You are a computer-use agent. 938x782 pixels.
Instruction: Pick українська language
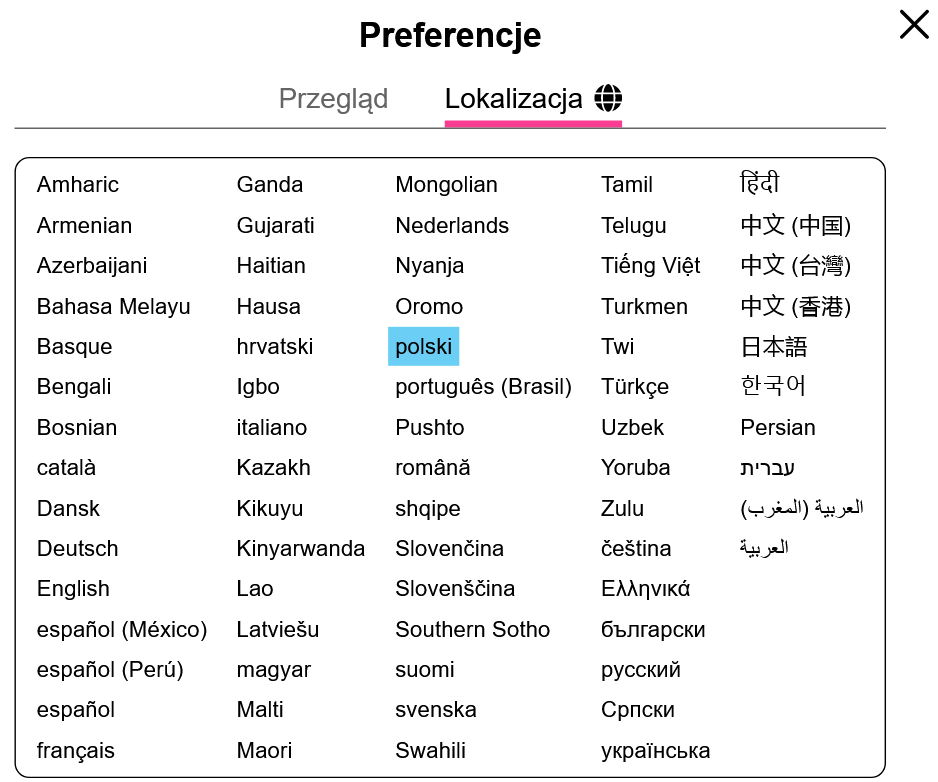coord(655,750)
